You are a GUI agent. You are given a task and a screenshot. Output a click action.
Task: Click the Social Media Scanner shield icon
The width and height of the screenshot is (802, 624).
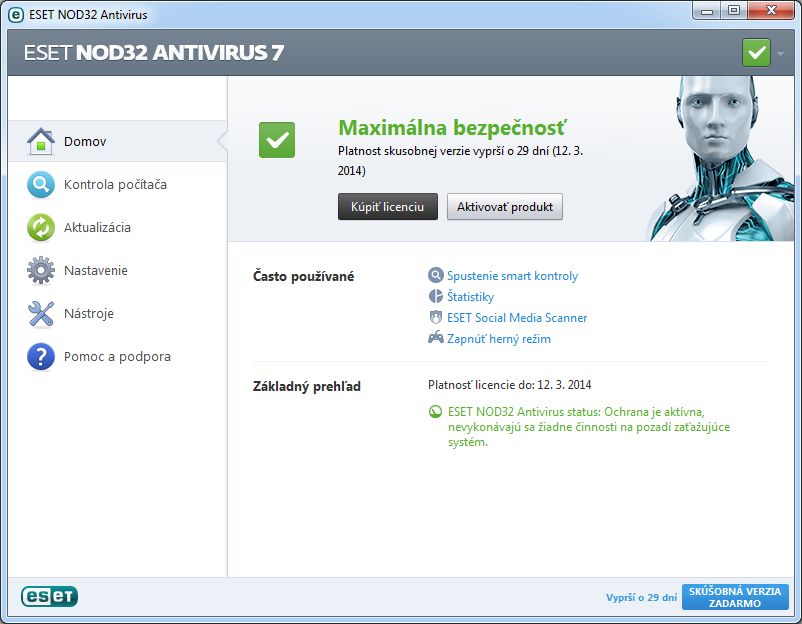(x=435, y=317)
